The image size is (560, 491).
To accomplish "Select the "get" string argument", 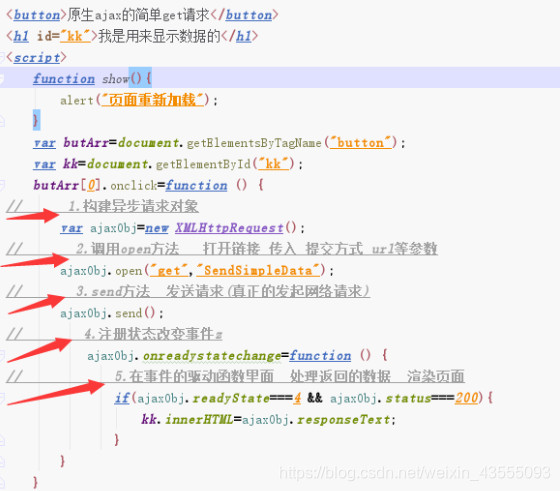I will click(x=169, y=270).
